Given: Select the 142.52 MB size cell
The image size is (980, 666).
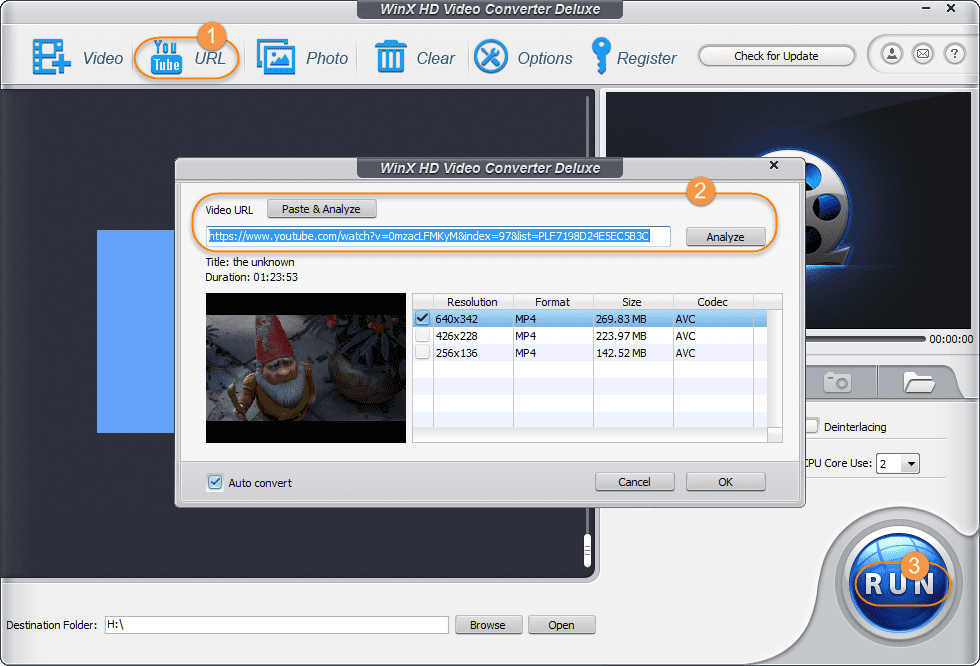Looking at the screenshot, I should coord(632,353).
